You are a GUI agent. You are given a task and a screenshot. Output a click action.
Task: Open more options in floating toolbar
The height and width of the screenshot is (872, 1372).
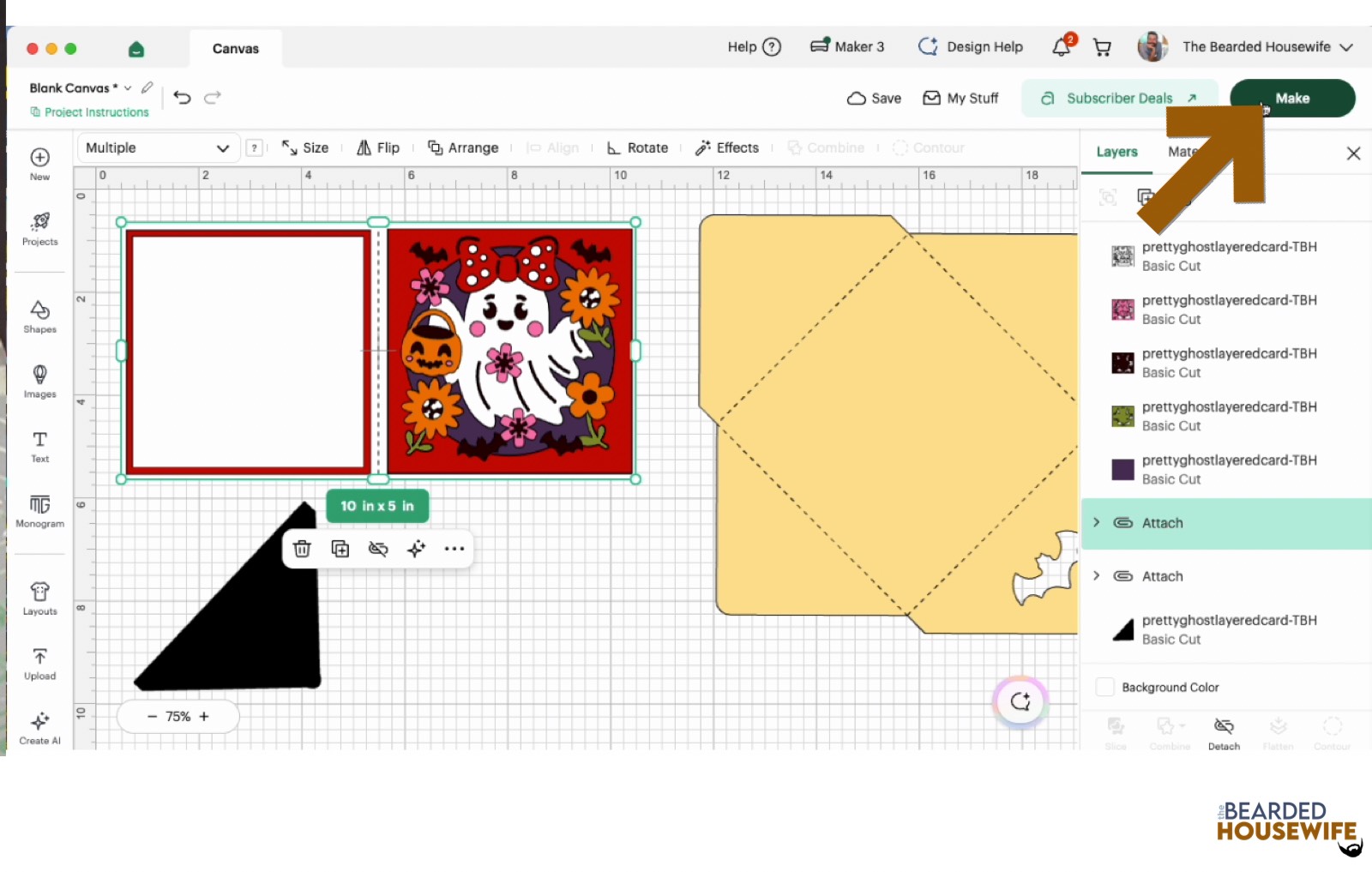pyautogui.click(x=454, y=549)
